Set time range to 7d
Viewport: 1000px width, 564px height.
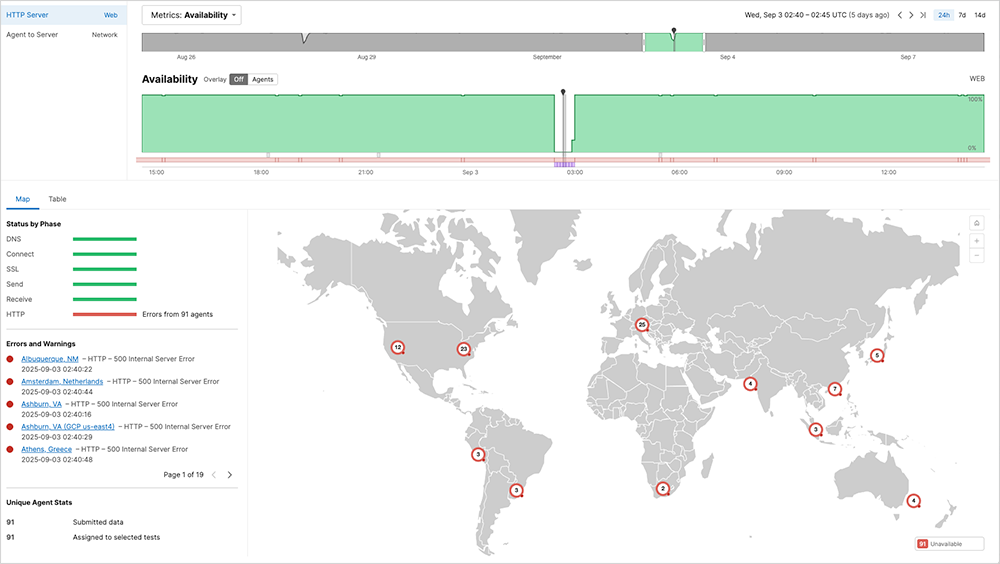click(962, 15)
